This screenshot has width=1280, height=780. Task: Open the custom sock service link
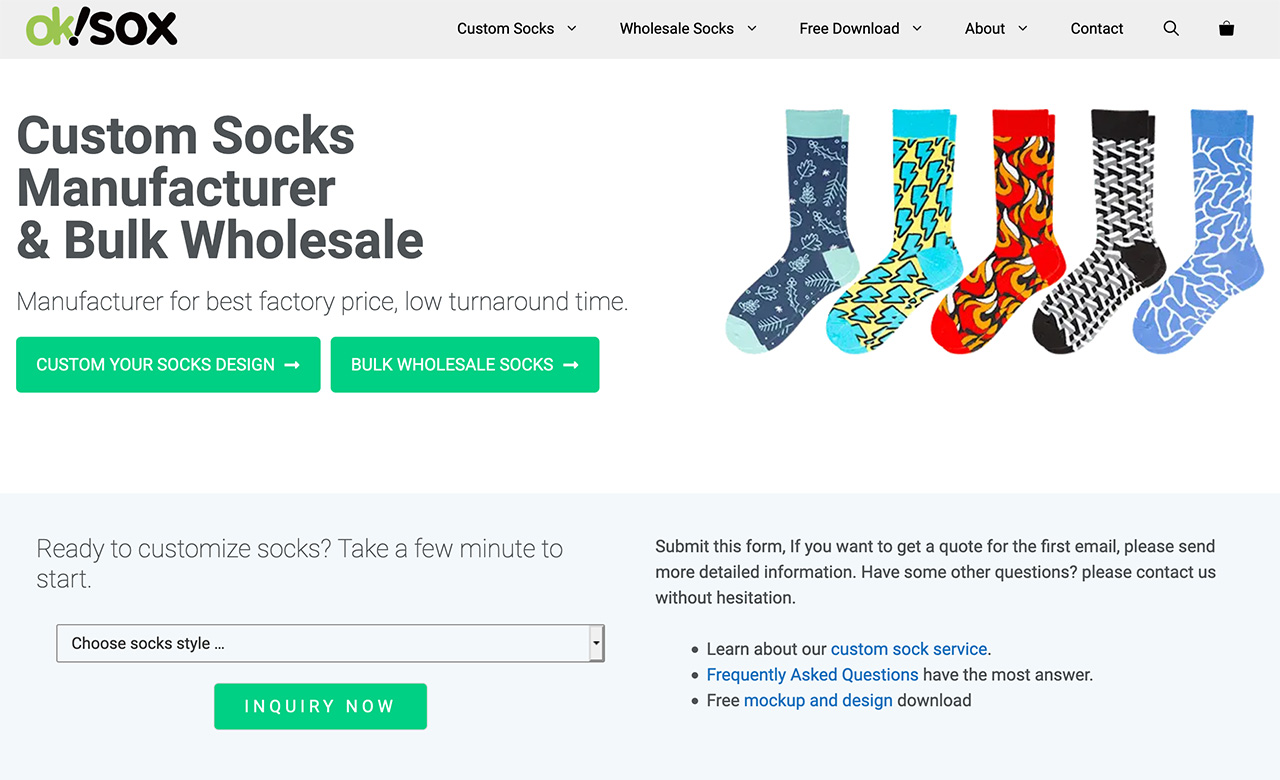point(909,649)
